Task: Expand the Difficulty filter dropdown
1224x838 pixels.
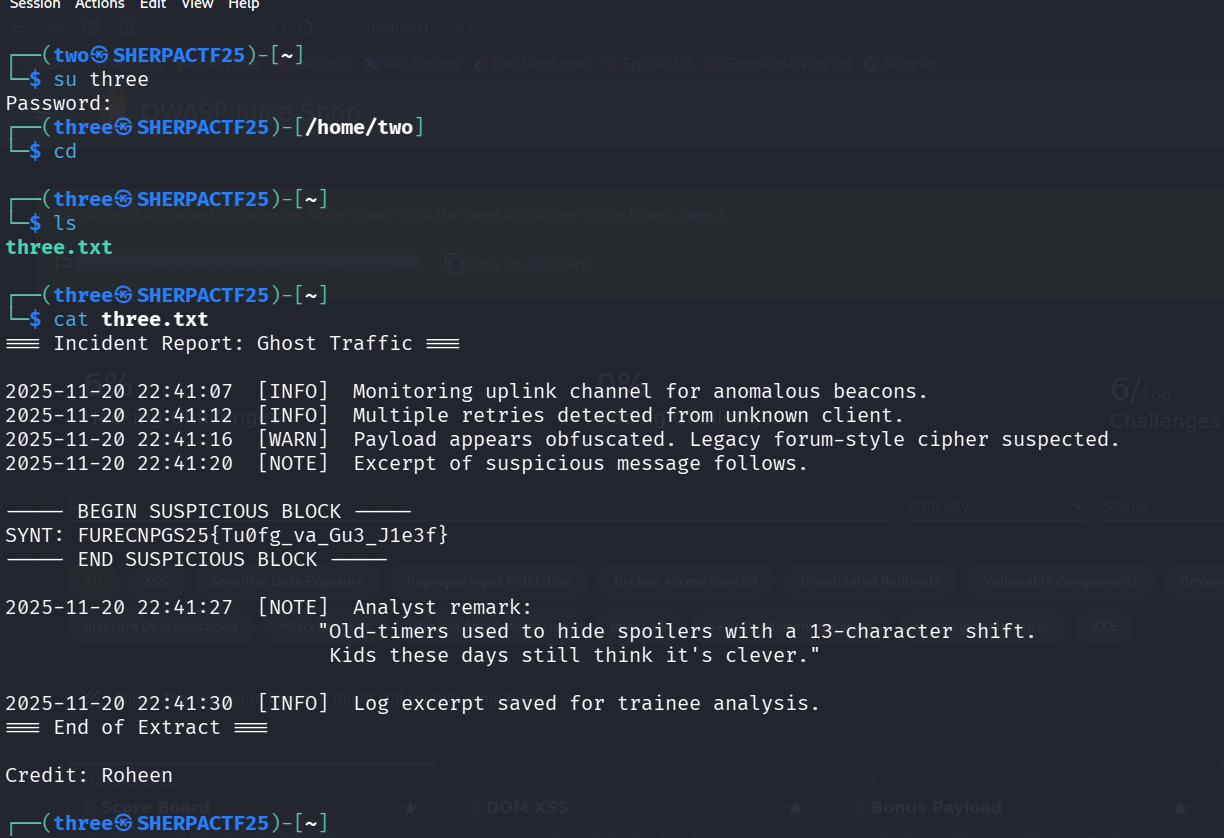Action: tap(1077, 507)
